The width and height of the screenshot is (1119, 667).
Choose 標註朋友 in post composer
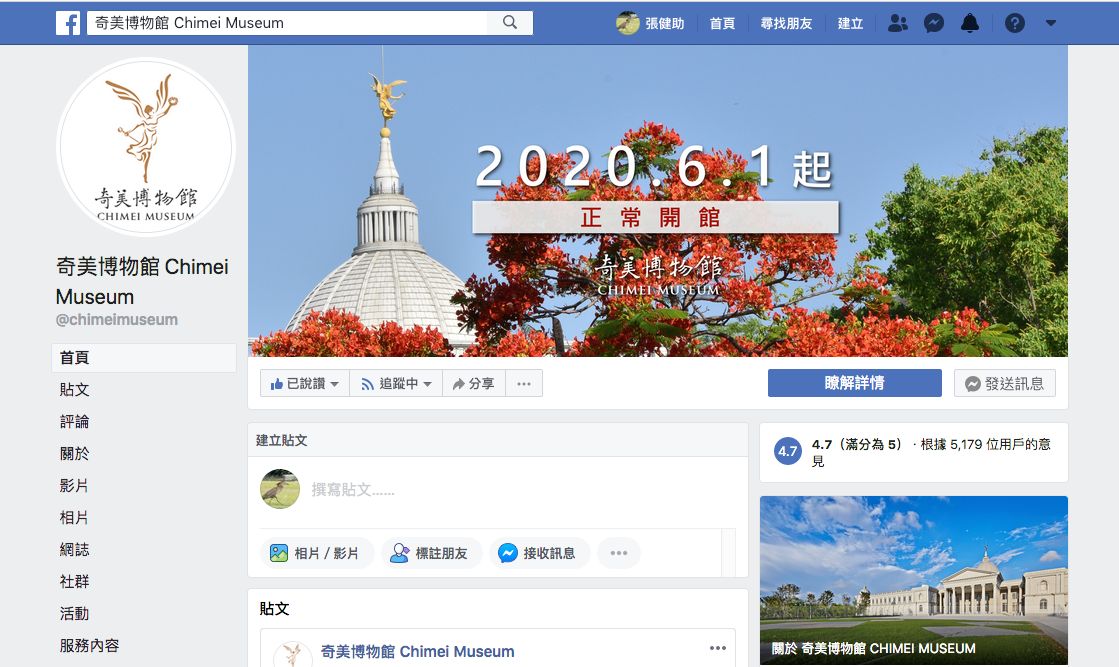tap(430, 553)
